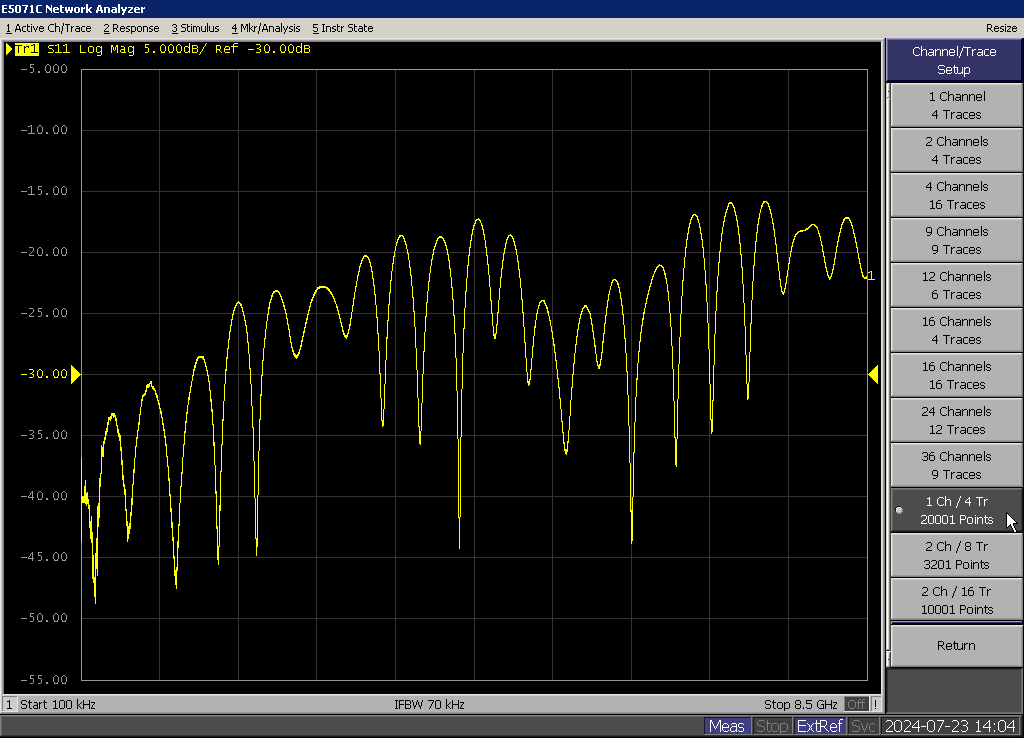The height and width of the screenshot is (738, 1024).
Task: Choose the 16 Channels 16 Traces softkey
Action: click(x=956, y=375)
